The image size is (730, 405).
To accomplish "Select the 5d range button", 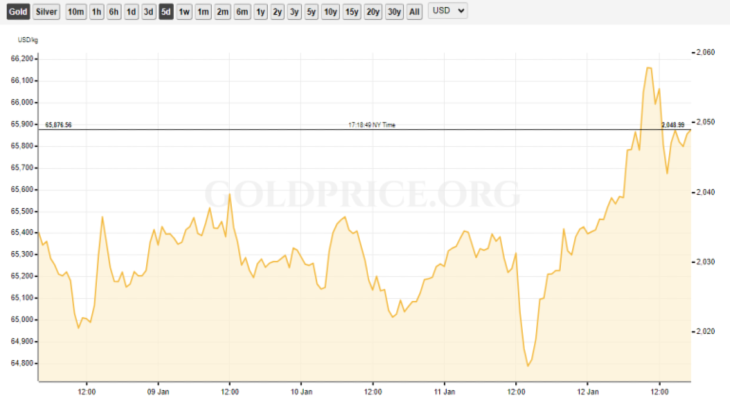I will pos(166,12).
